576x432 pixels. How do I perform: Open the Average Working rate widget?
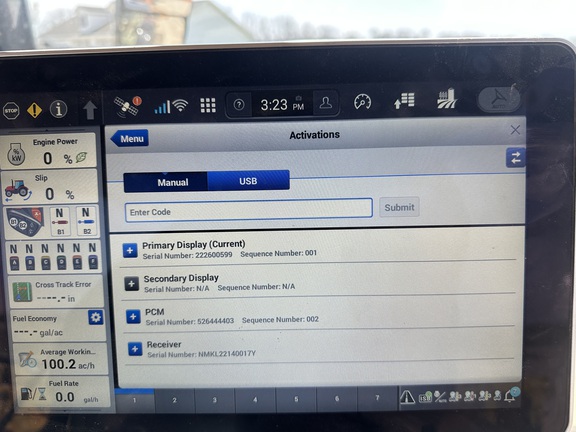click(61, 358)
